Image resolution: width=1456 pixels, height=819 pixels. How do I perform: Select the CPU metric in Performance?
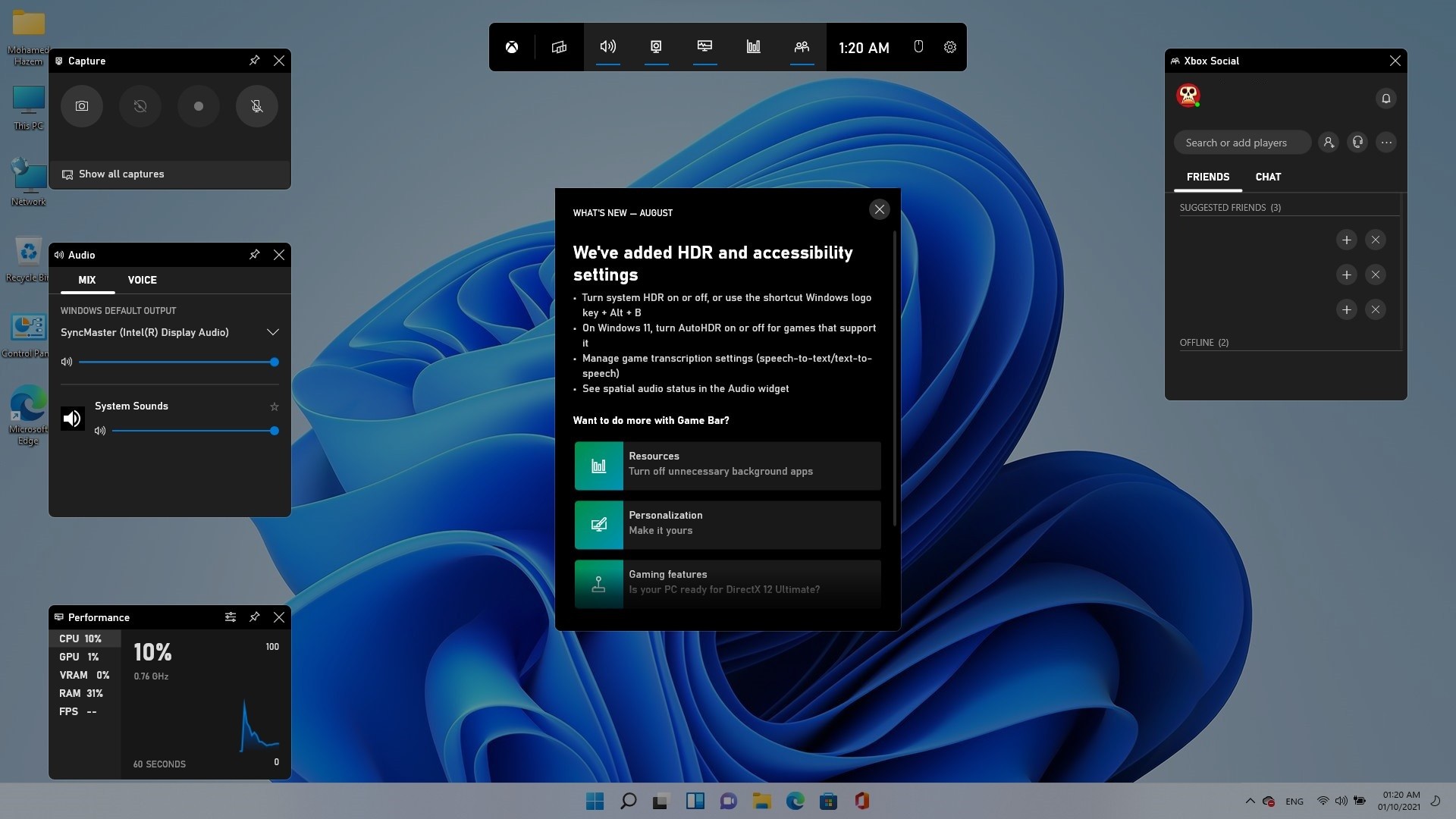pos(84,639)
